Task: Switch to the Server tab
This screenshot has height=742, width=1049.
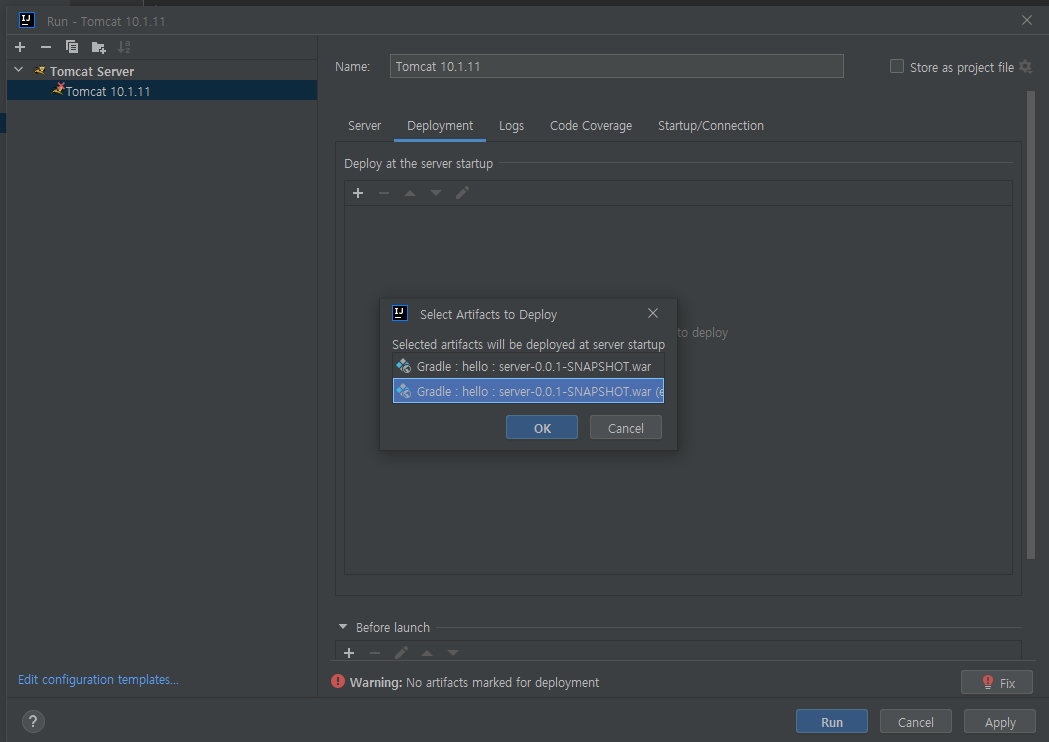Action: tap(365, 126)
